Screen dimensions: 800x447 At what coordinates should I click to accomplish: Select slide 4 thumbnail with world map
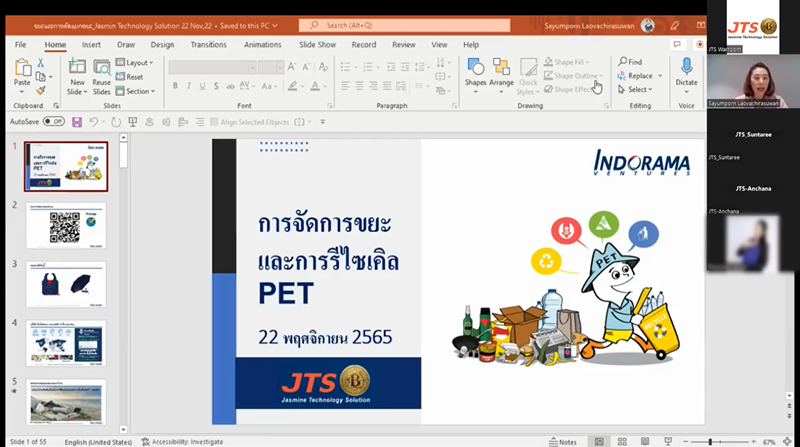point(66,343)
